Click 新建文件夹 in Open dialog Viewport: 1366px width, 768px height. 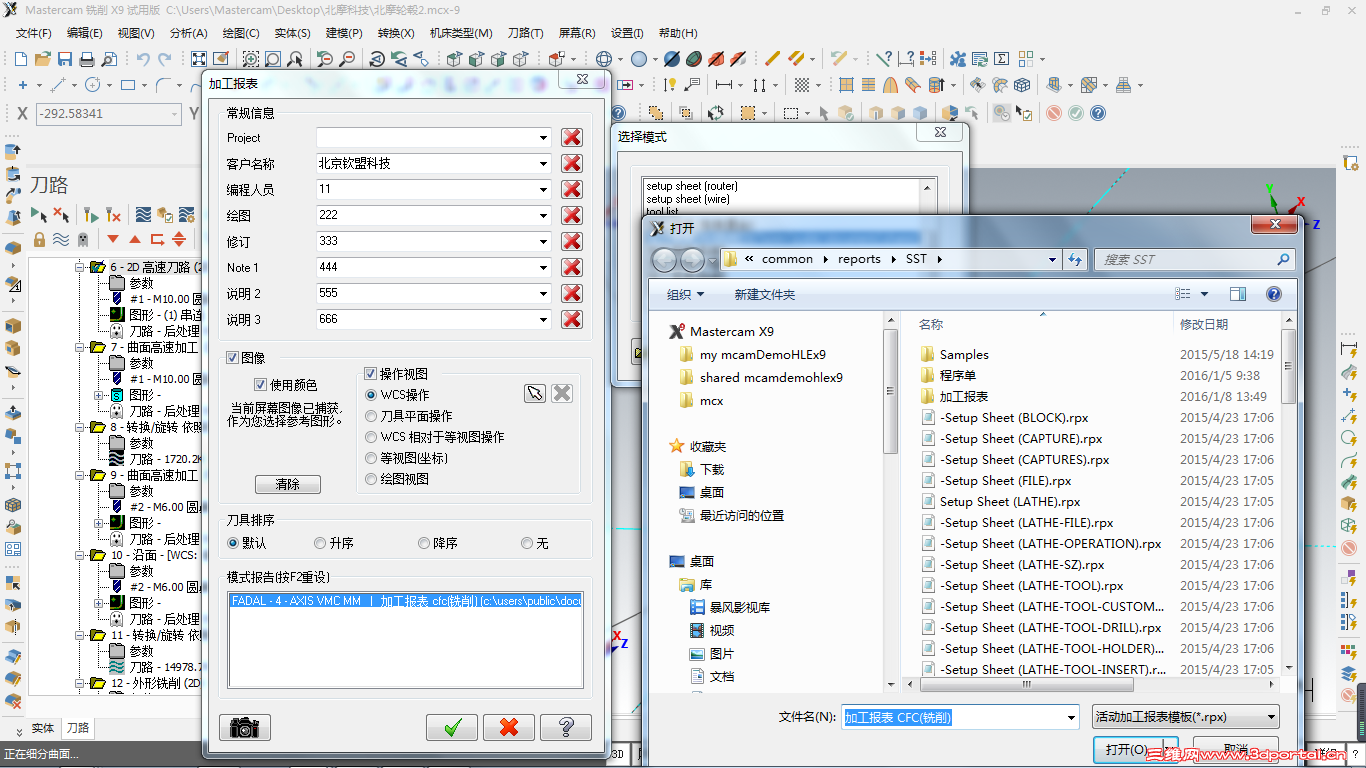pyautogui.click(x=764, y=294)
